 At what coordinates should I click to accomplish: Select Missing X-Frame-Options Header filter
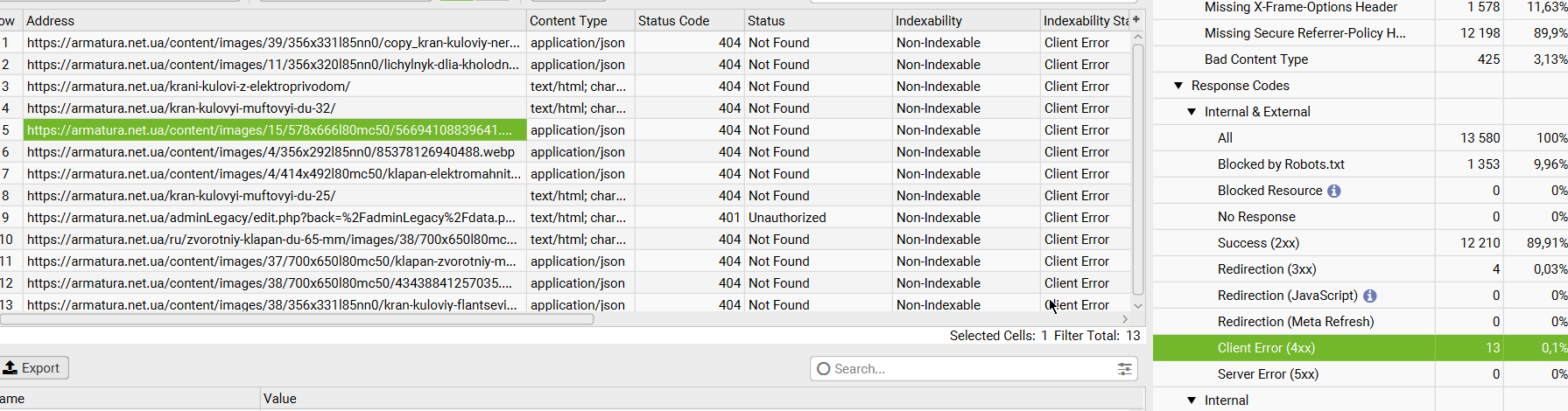[1301, 8]
